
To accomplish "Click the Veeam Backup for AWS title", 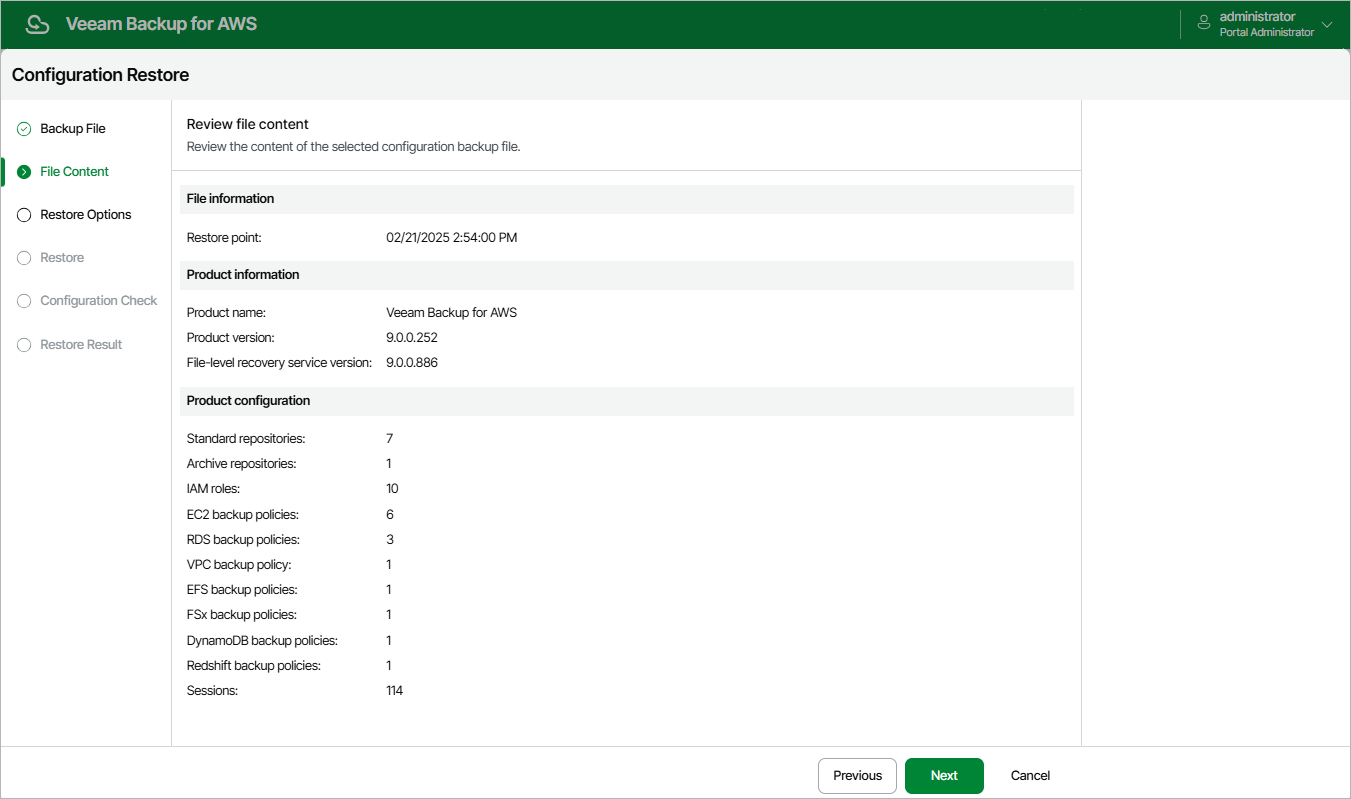I will (x=161, y=24).
